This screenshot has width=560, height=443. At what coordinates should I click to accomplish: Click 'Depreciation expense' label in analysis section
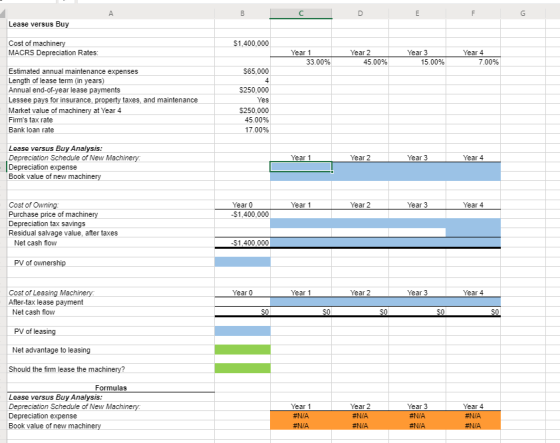click(x=42, y=167)
